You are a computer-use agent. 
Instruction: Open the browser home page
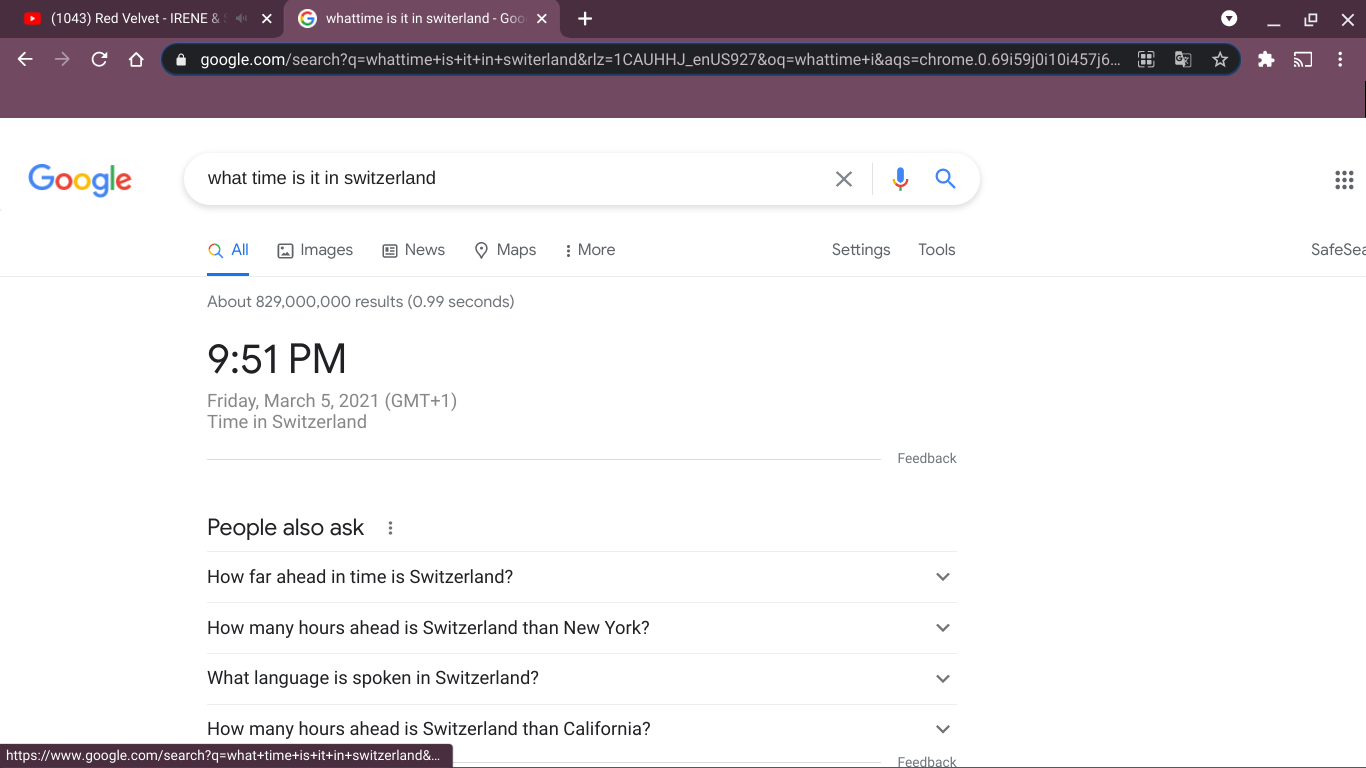(x=136, y=59)
